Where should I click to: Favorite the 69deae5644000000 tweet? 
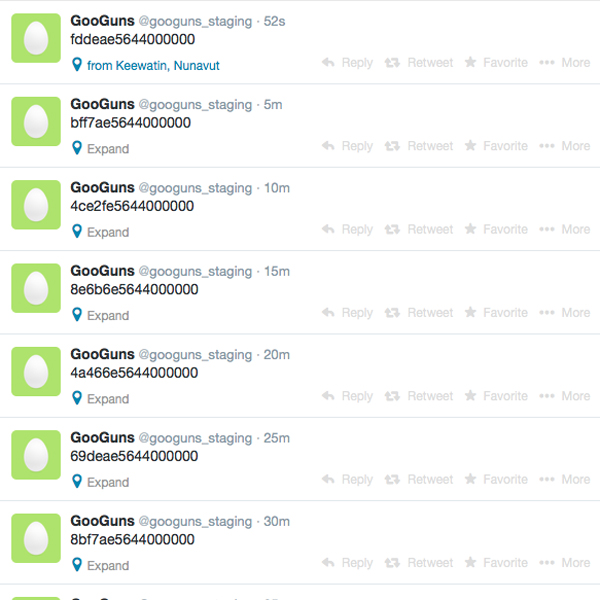(x=496, y=479)
